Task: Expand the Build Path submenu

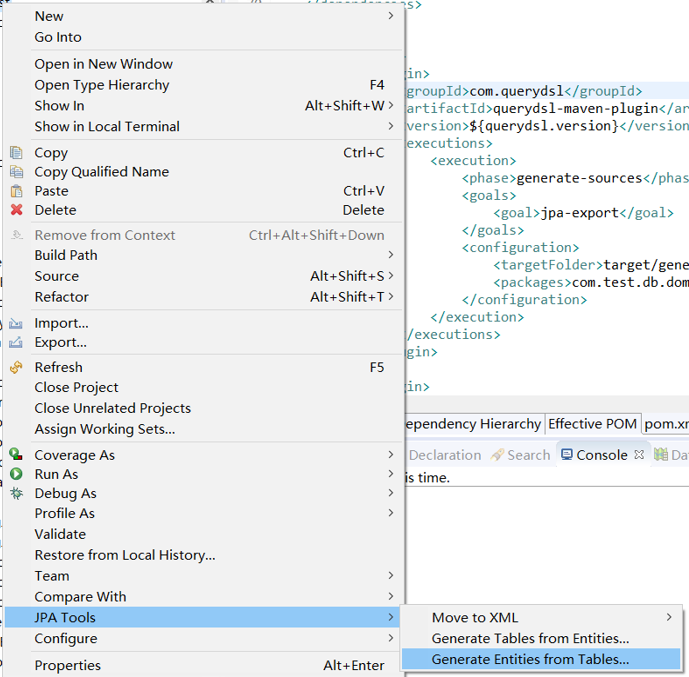Action: coord(390,255)
